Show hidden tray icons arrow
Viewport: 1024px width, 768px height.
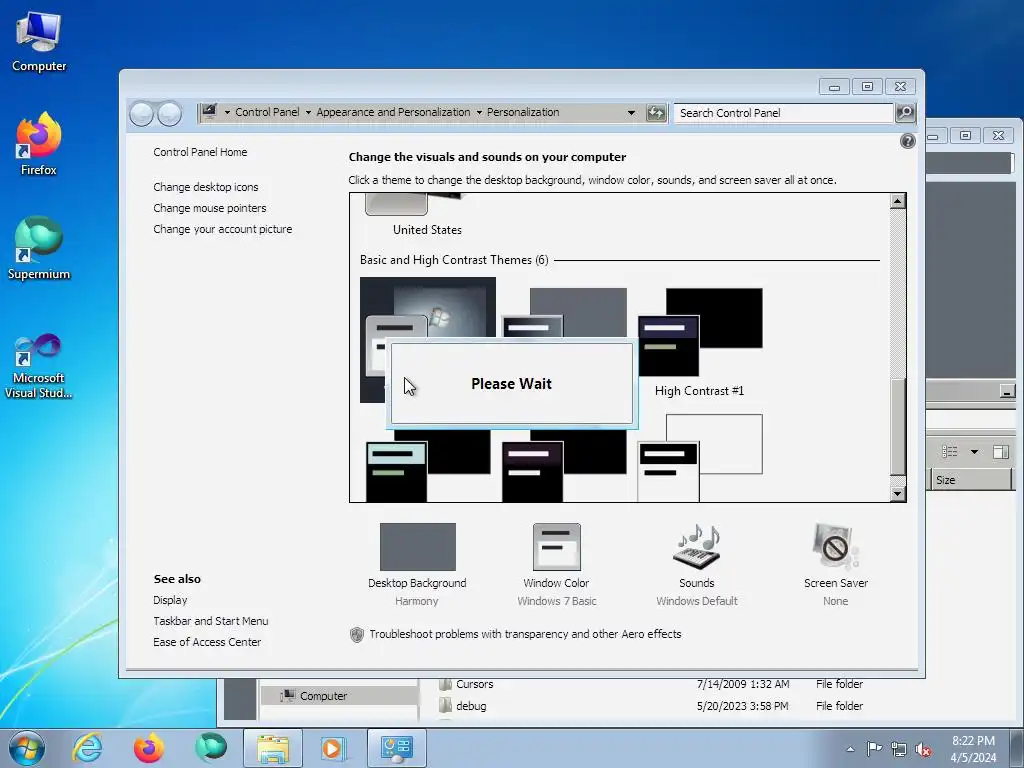(x=850, y=749)
